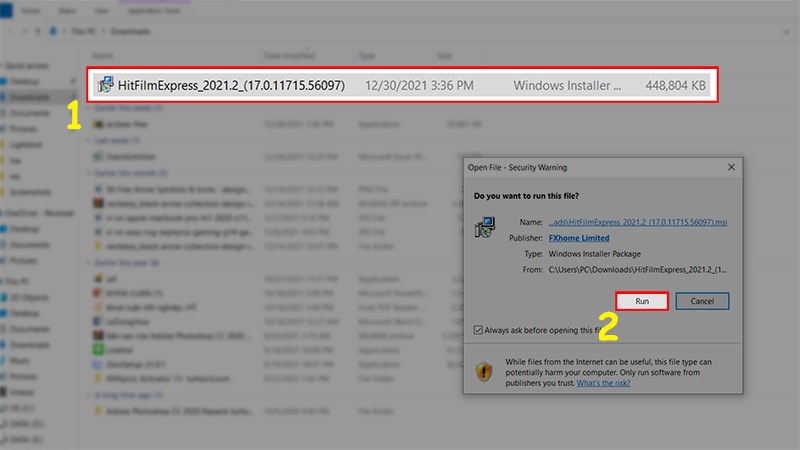Click the 12/30/2021 3:36 PM date cell
Image resolution: width=800 pixels, height=450 pixels.
point(419,85)
